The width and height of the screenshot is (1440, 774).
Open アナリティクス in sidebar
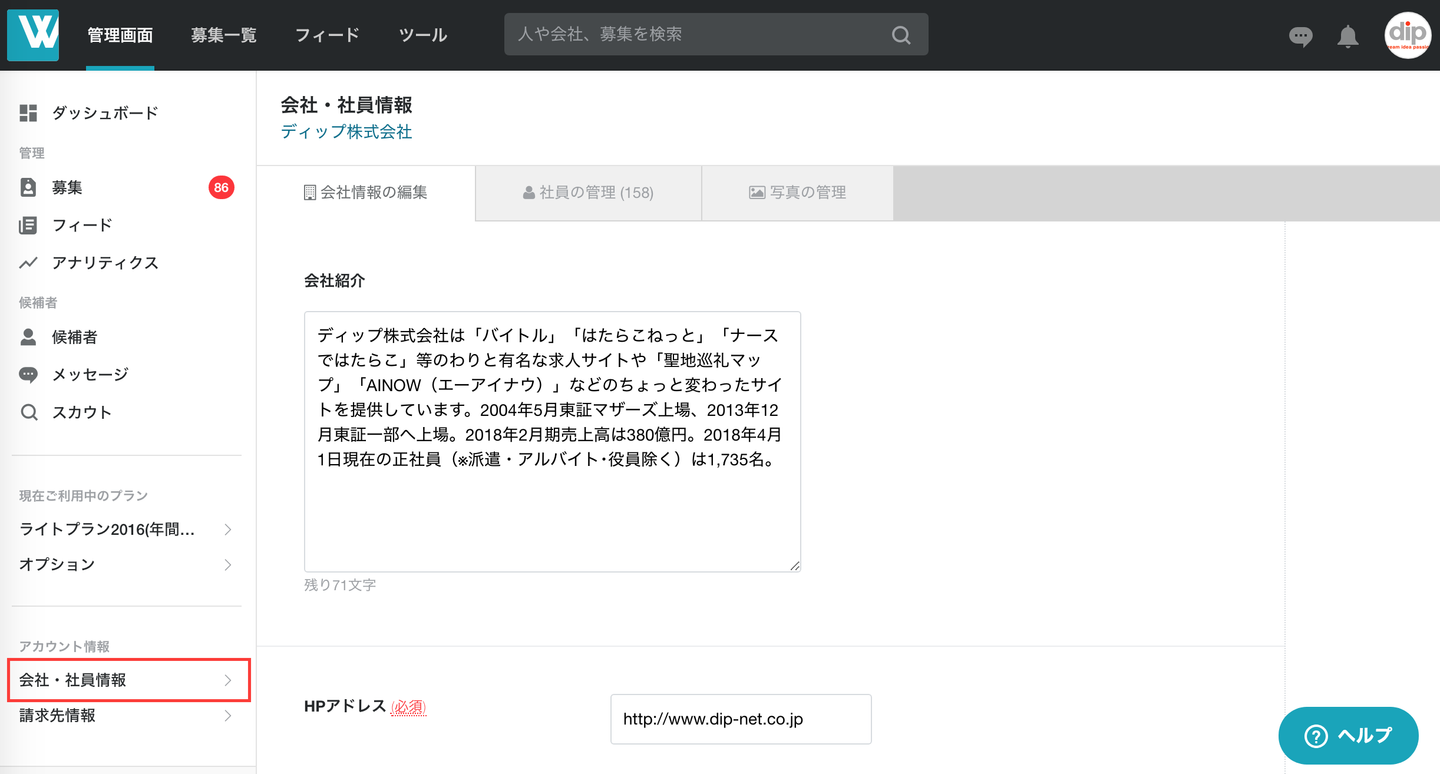click(x=105, y=263)
